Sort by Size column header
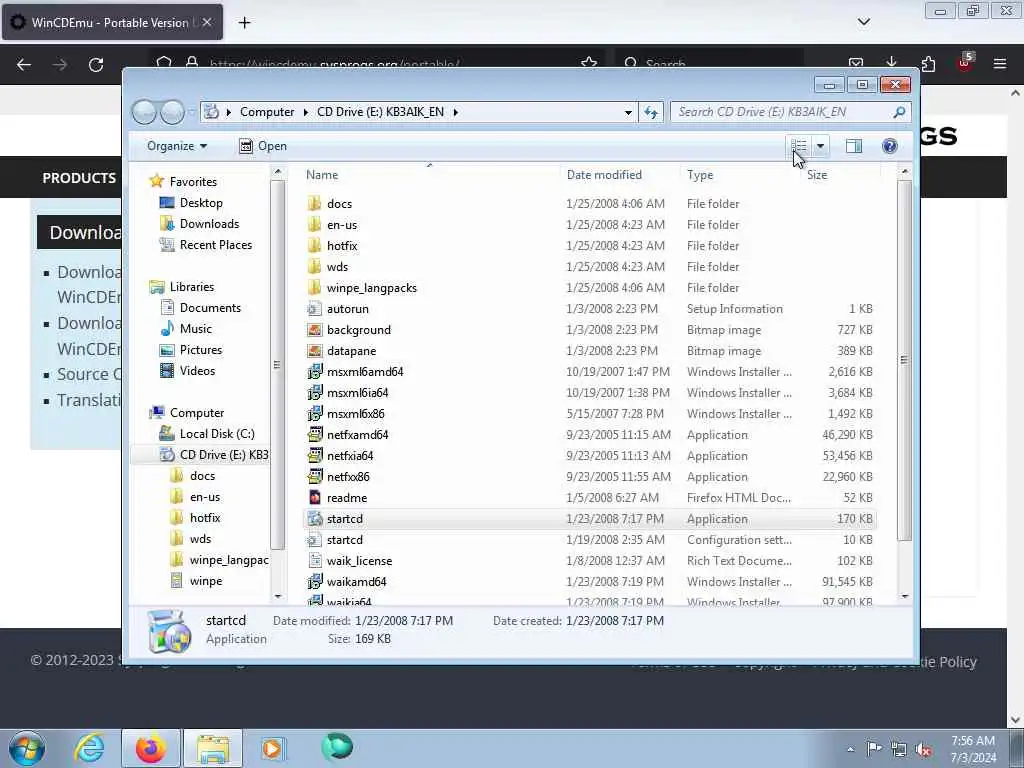The height and width of the screenshot is (768, 1024). [x=841, y=175]
